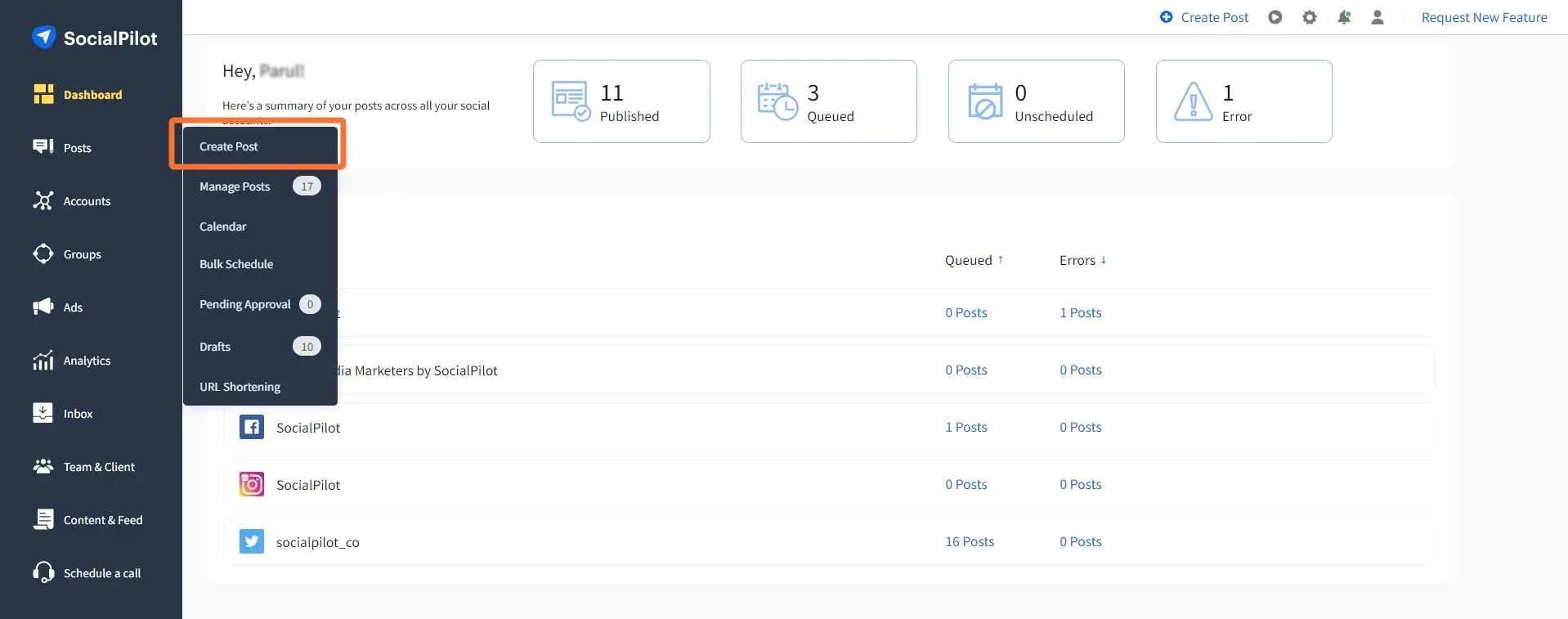Screen dimensions: 1568x619
Task: Click the Drafts count badge 10
Action: tap(307, 347)
